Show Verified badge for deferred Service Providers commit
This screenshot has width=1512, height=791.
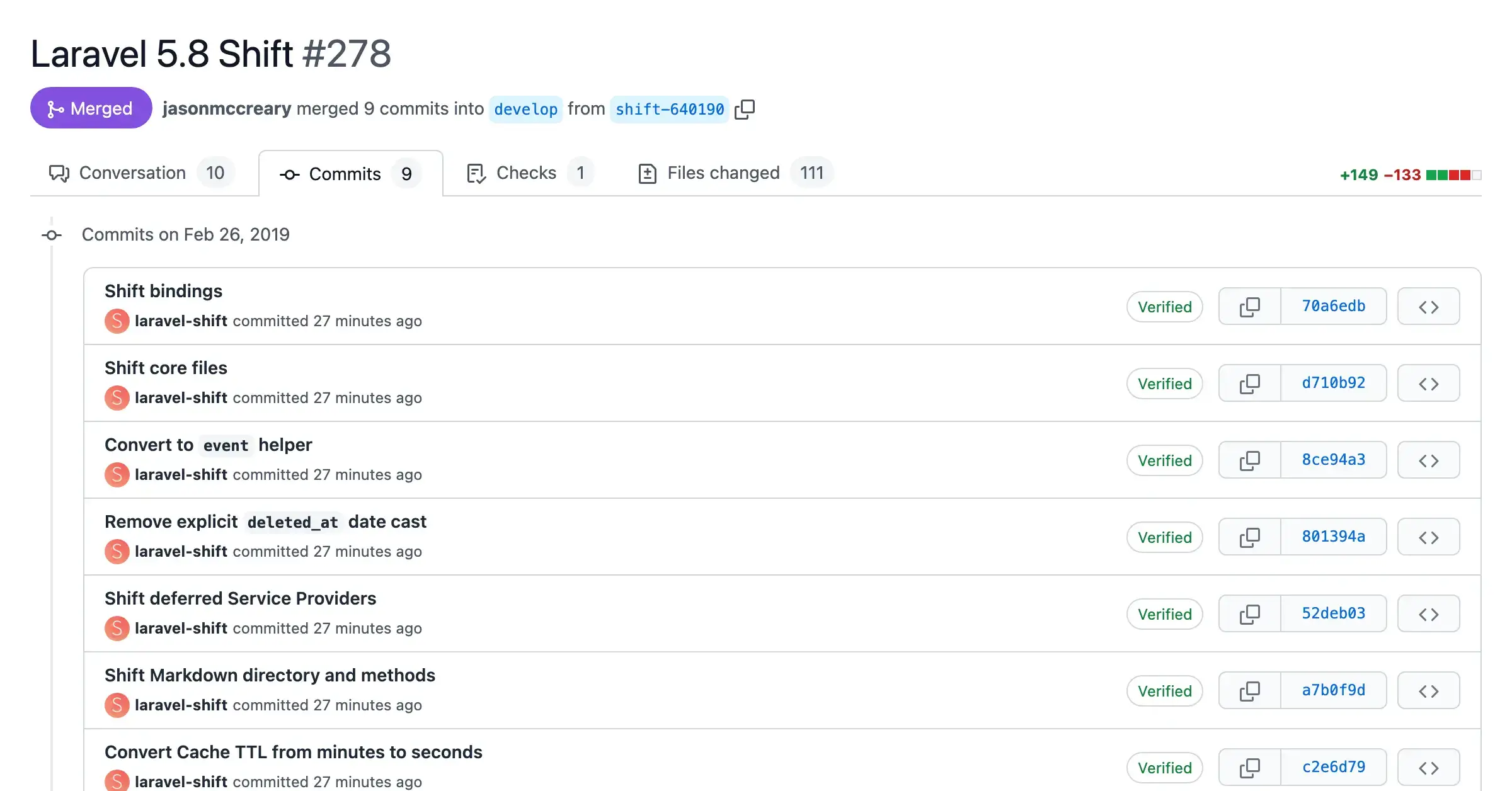[1164, 614]
